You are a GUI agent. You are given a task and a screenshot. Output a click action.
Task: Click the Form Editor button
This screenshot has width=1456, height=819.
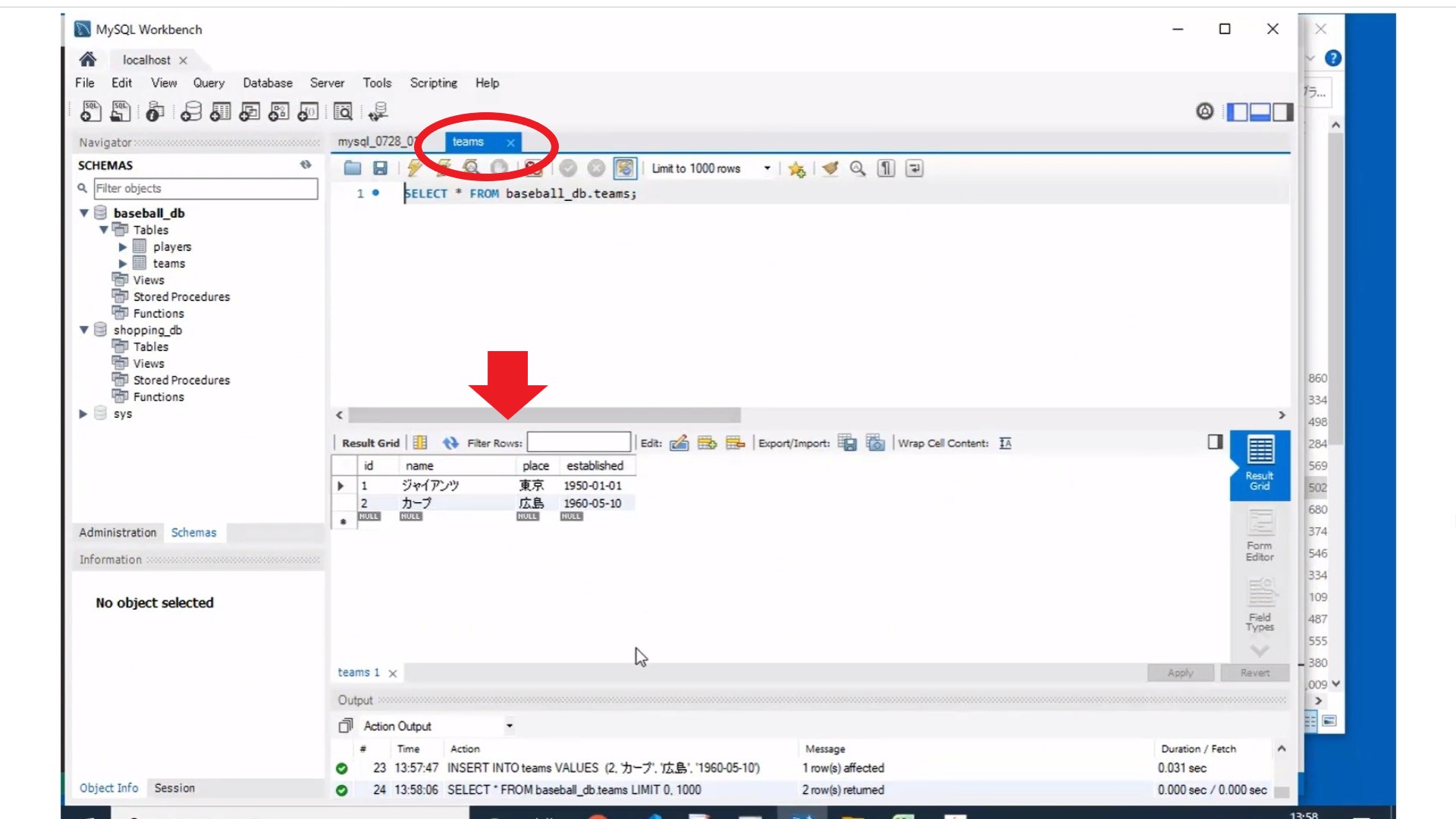click(x=1260, y=535)
